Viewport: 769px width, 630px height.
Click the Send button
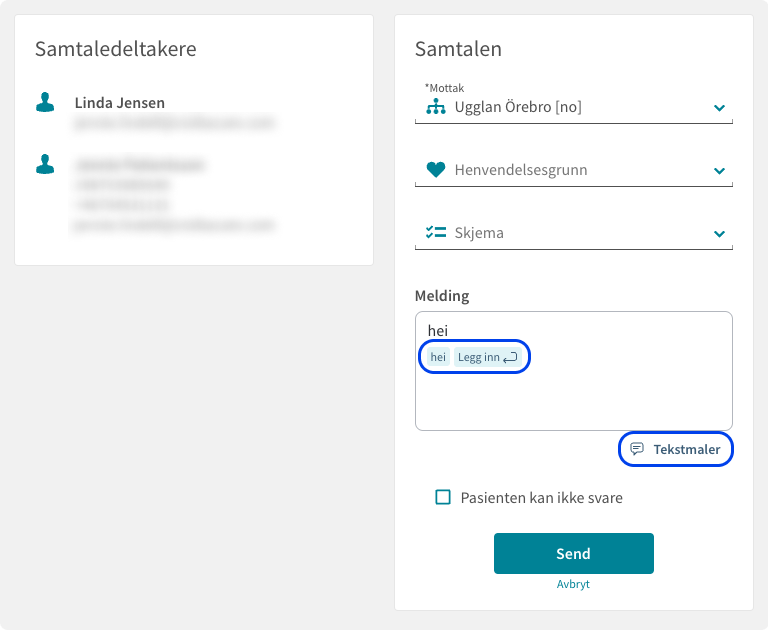coord(574,553)
